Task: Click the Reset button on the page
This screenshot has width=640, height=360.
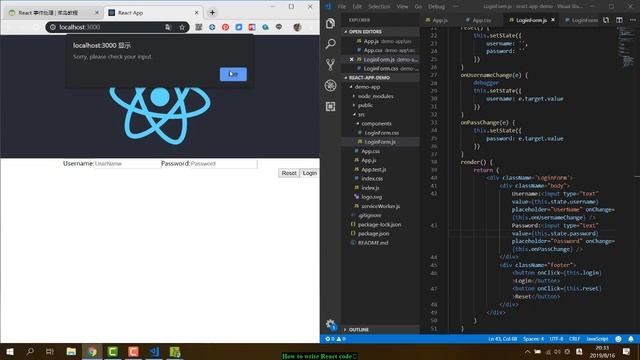Action: pyautogui.click(x=289, y=173)
